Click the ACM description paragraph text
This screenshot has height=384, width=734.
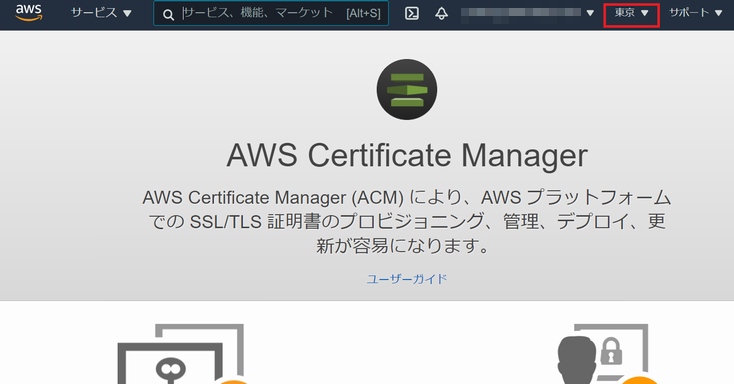pyautogui.click(x=407, y=221)
